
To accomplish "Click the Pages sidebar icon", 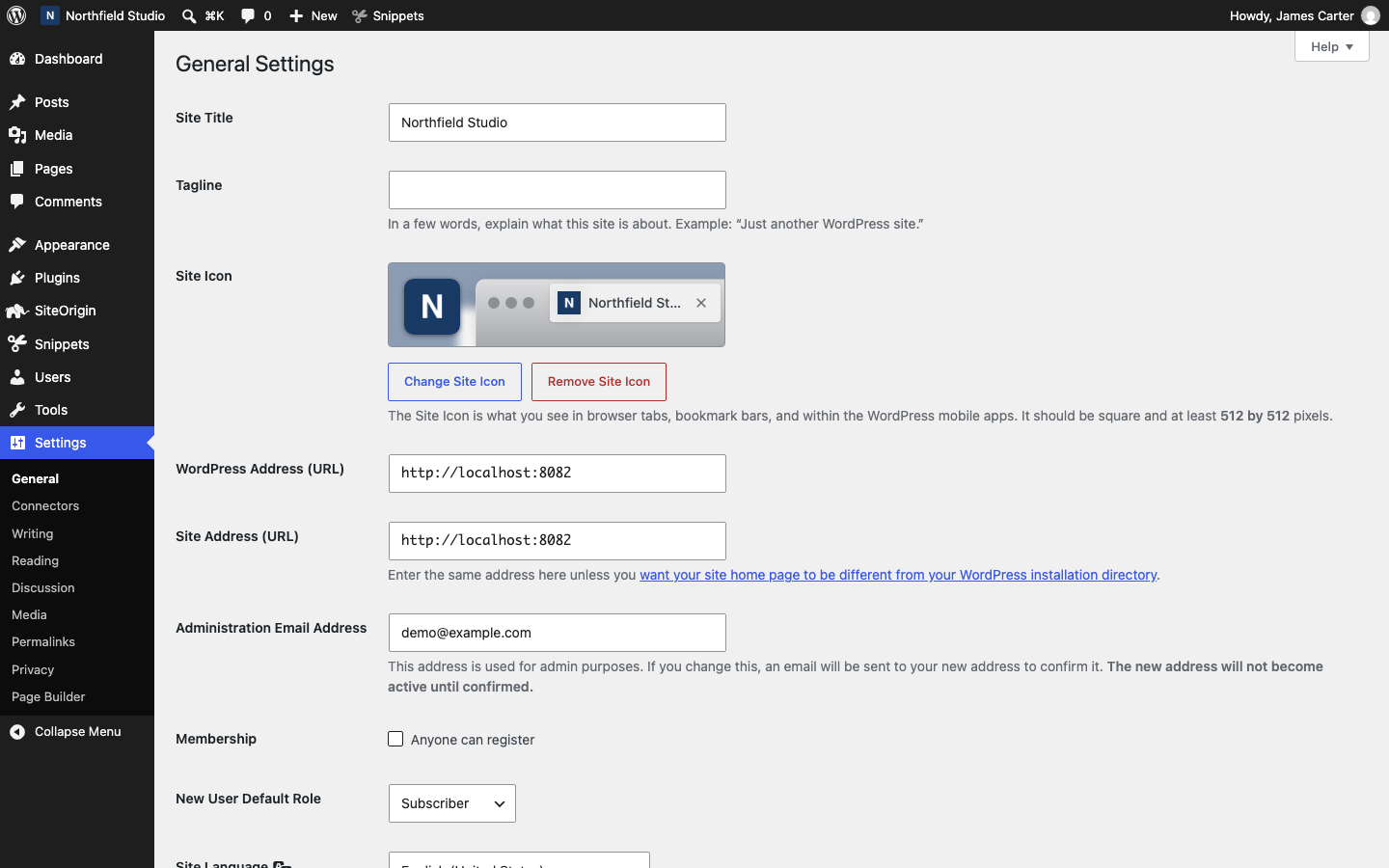I will [x=17, y=169].
